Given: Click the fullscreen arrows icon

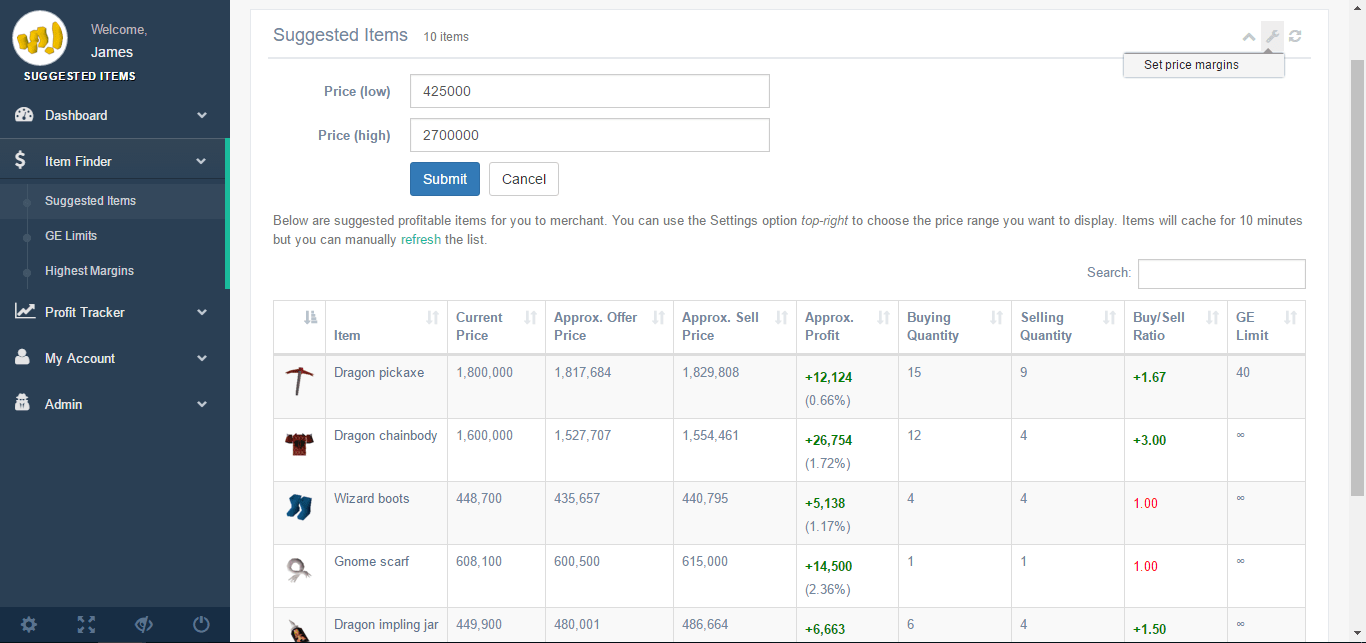Looking at the screenshot, I should click(x=87, y=625).
